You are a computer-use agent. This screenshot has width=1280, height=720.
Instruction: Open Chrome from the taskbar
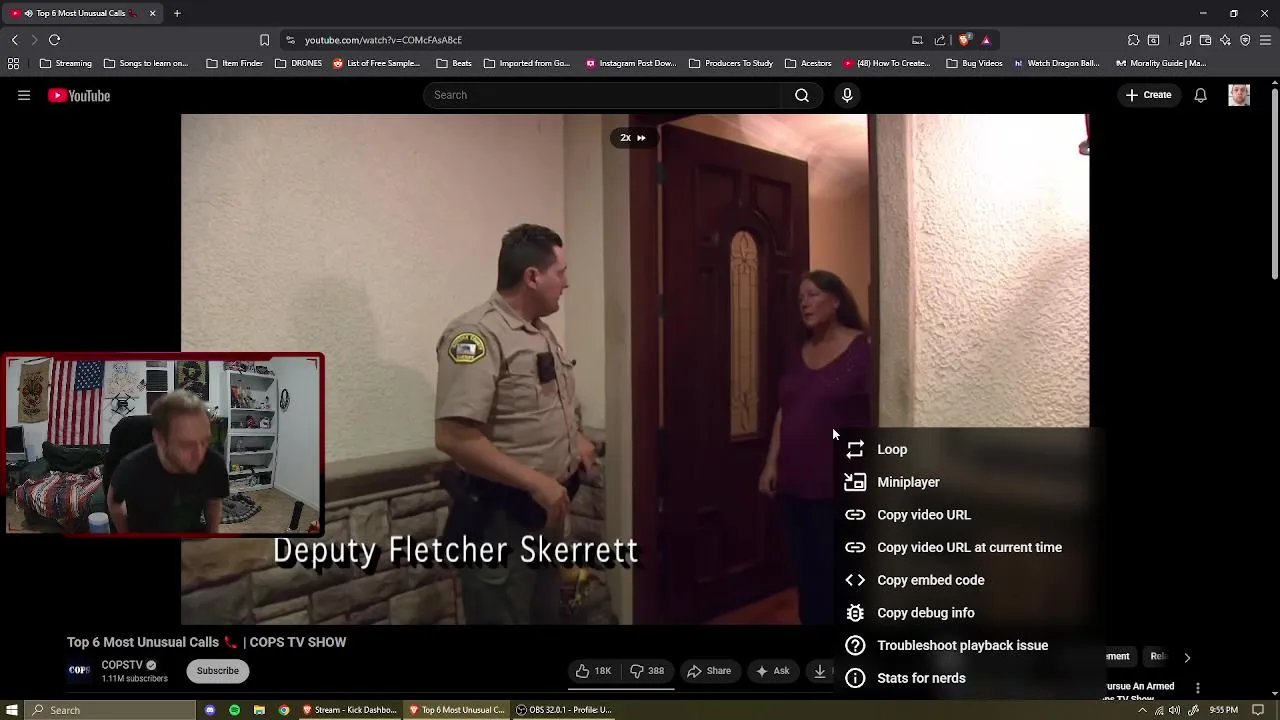[x=284, y=710]
